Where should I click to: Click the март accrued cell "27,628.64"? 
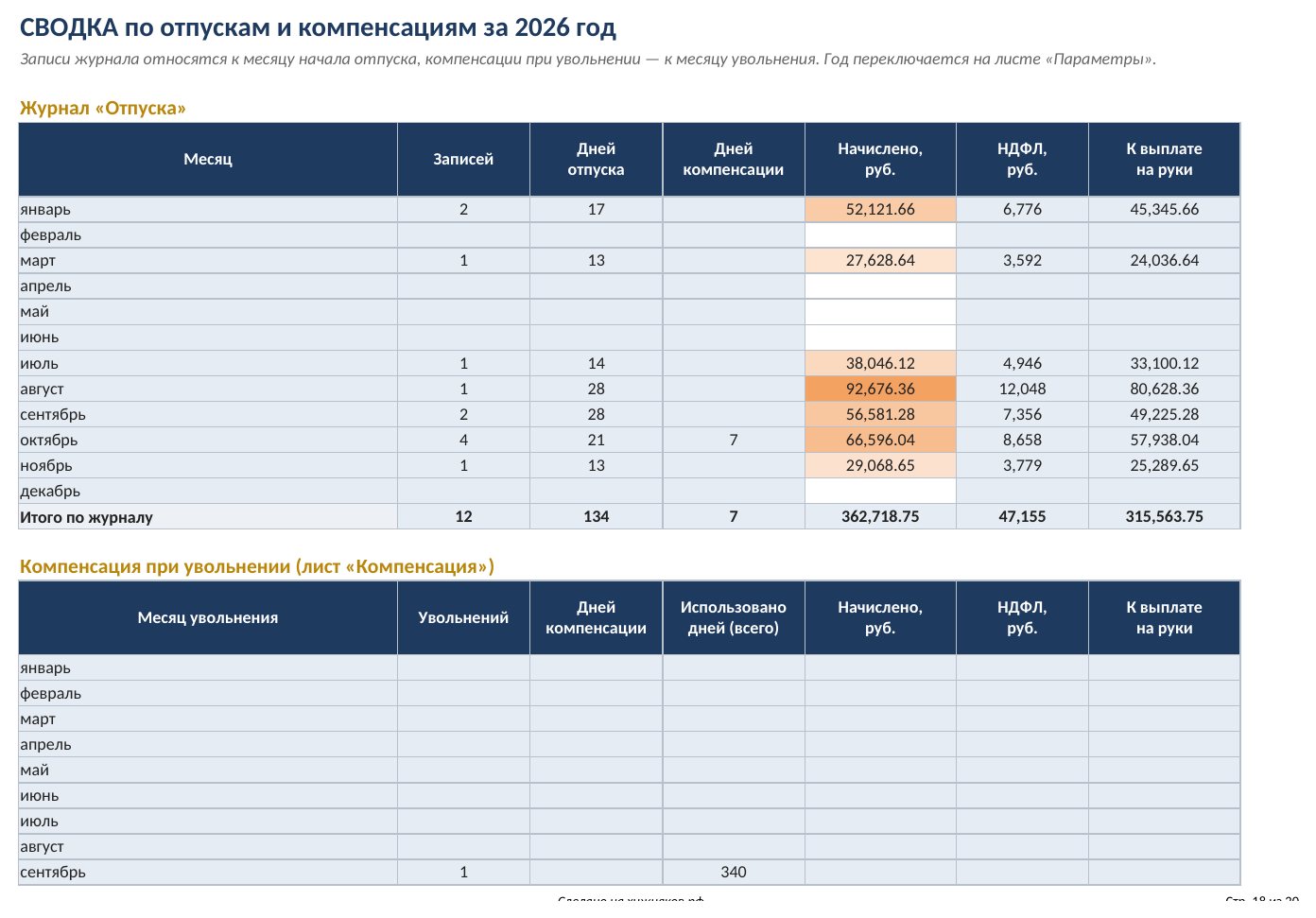[x=880, y=260]
